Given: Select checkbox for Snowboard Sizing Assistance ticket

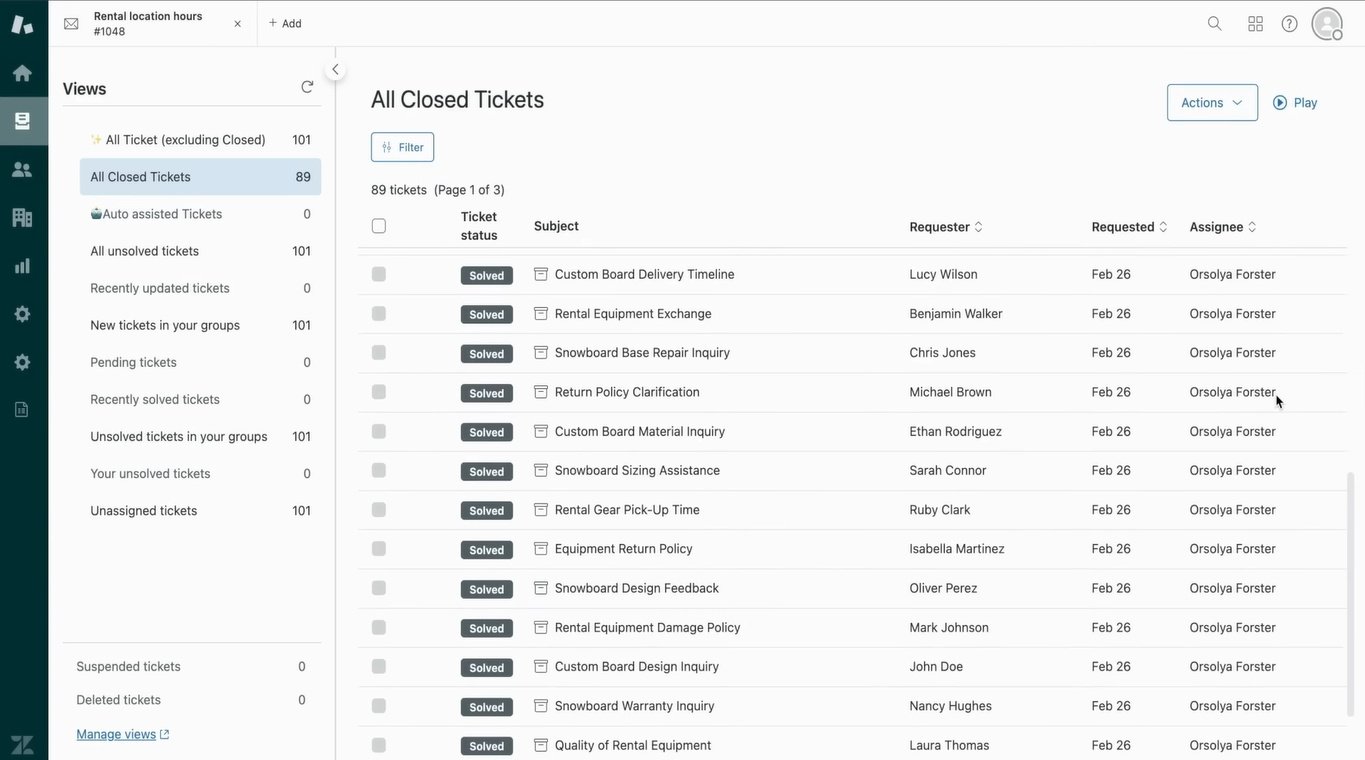Looking at the screenshot, I should point(379,471).
